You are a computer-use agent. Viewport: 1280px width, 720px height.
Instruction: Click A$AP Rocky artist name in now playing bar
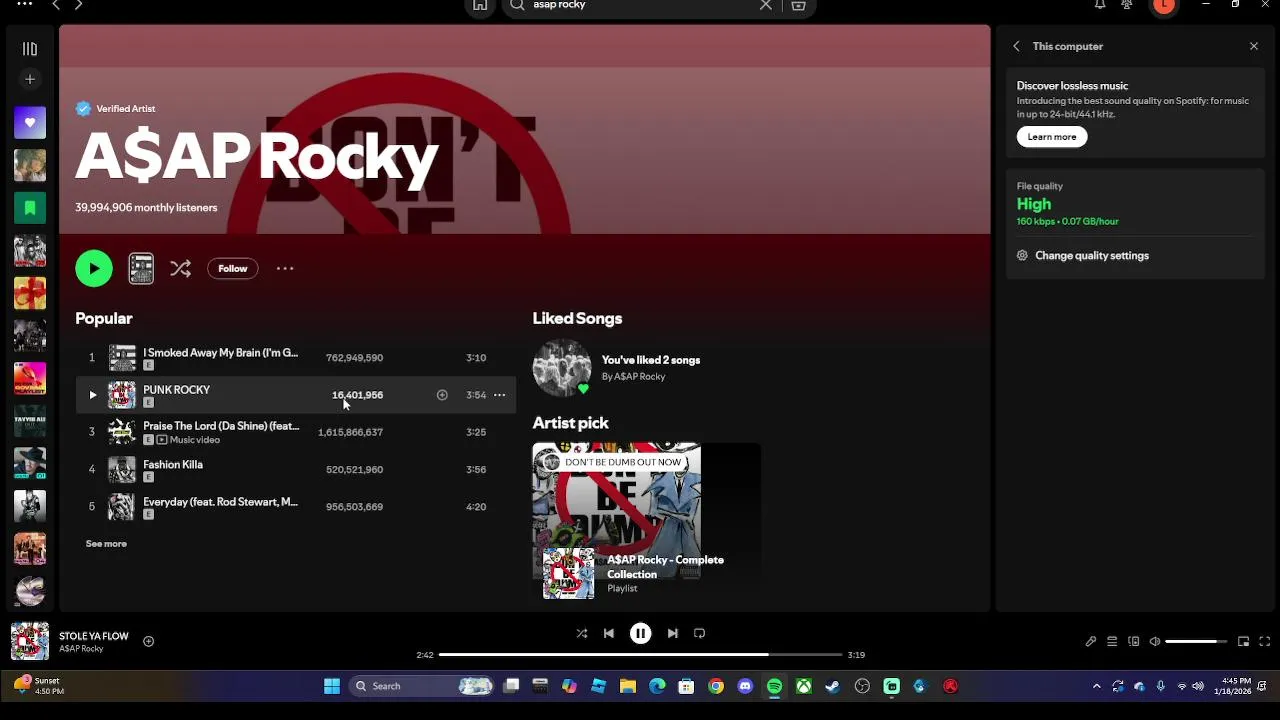click(x=81, y=649)
